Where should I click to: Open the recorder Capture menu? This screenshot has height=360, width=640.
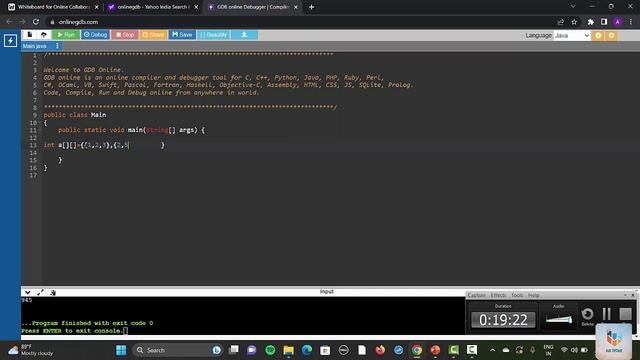point(476,295)
